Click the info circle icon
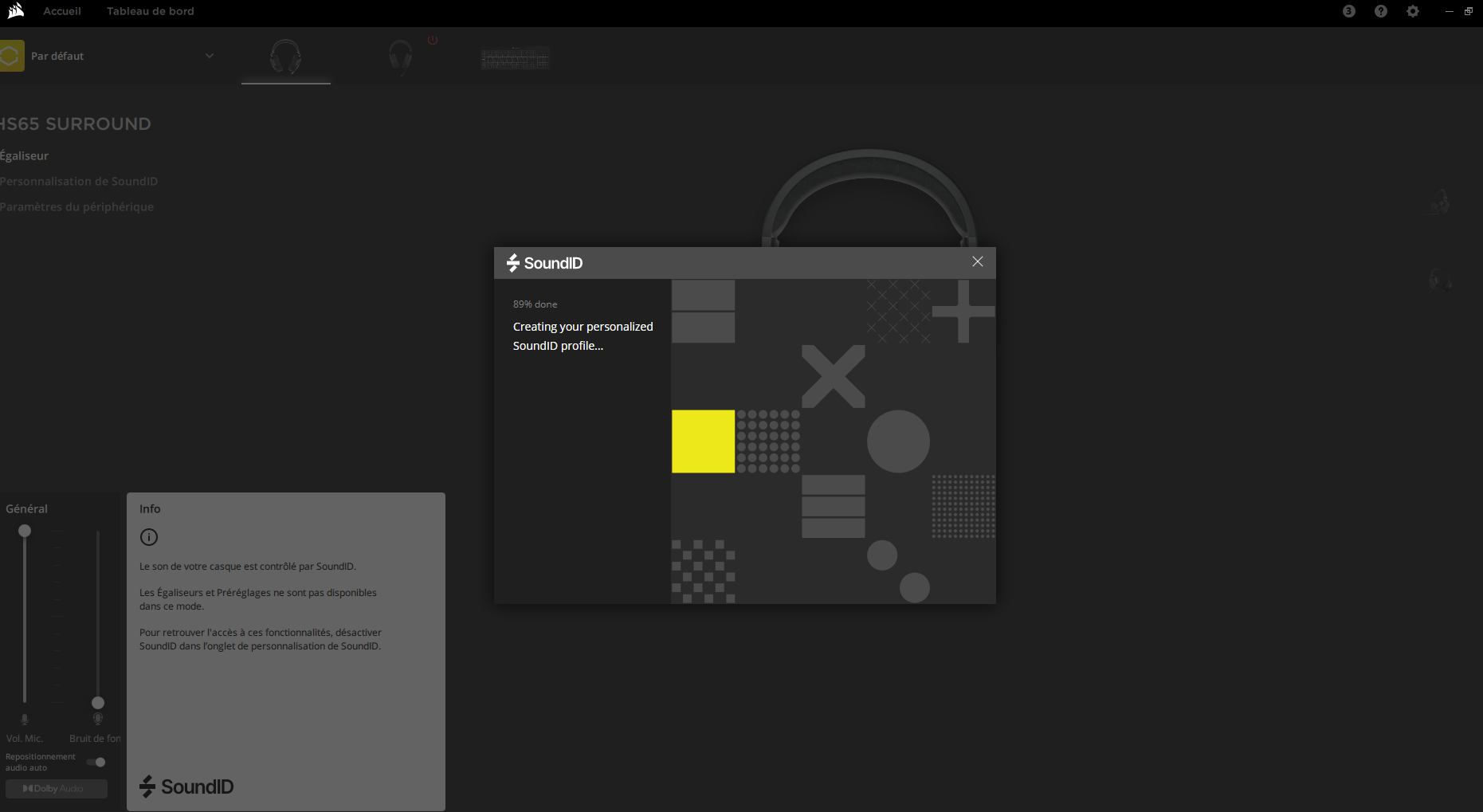Image resolution: width=1483 pixels, height=812 pixels. click(149, 537)
